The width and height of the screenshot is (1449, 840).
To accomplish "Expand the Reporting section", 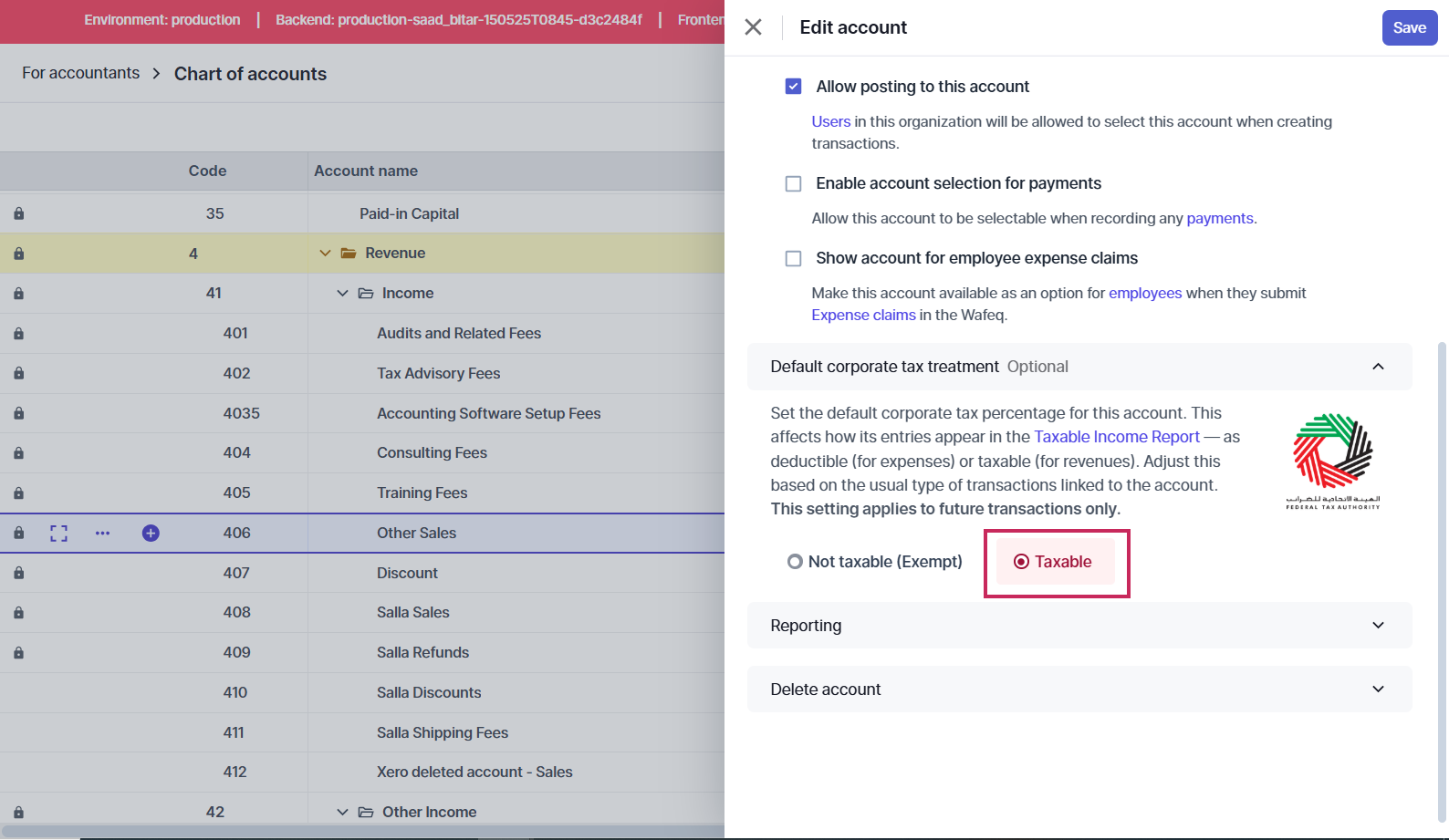I will [x=1079, y=626].
